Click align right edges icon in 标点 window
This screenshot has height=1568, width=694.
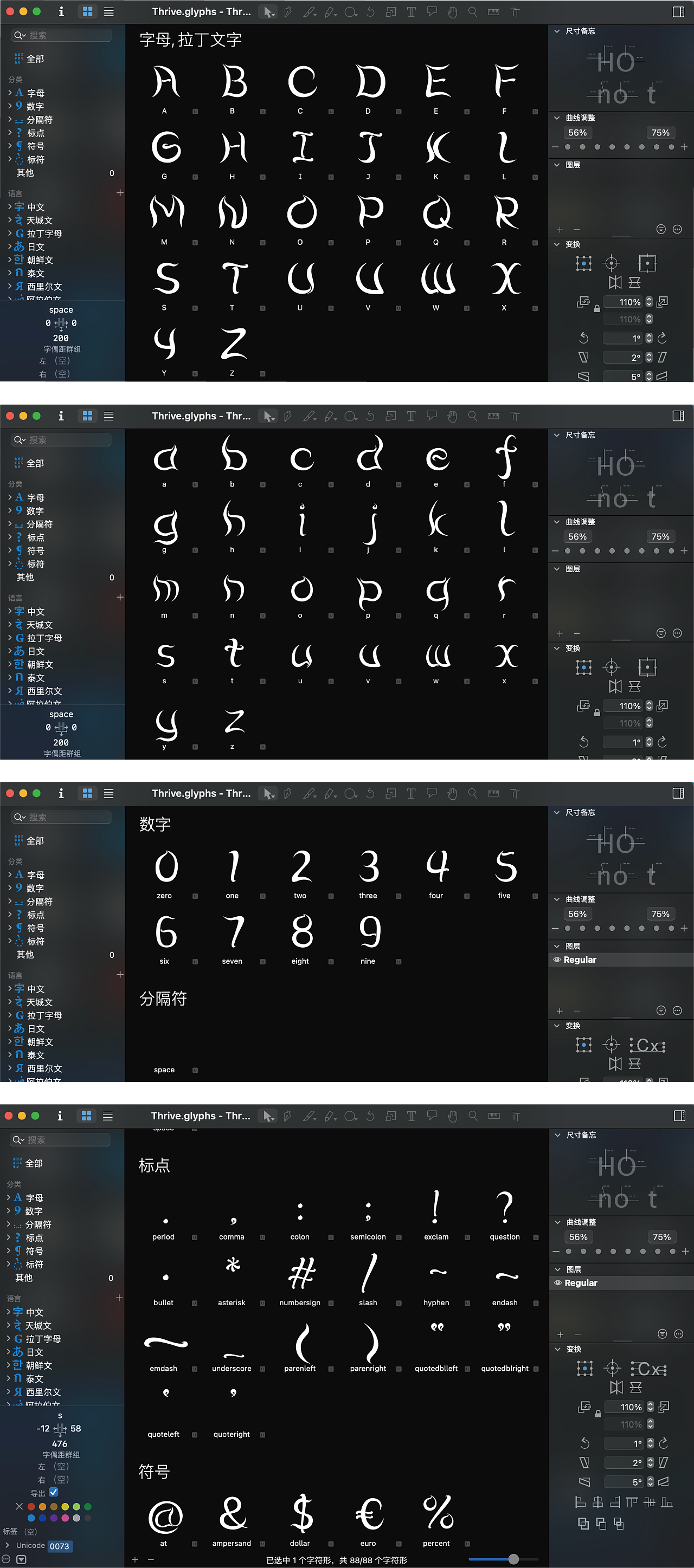point(615,1502)
